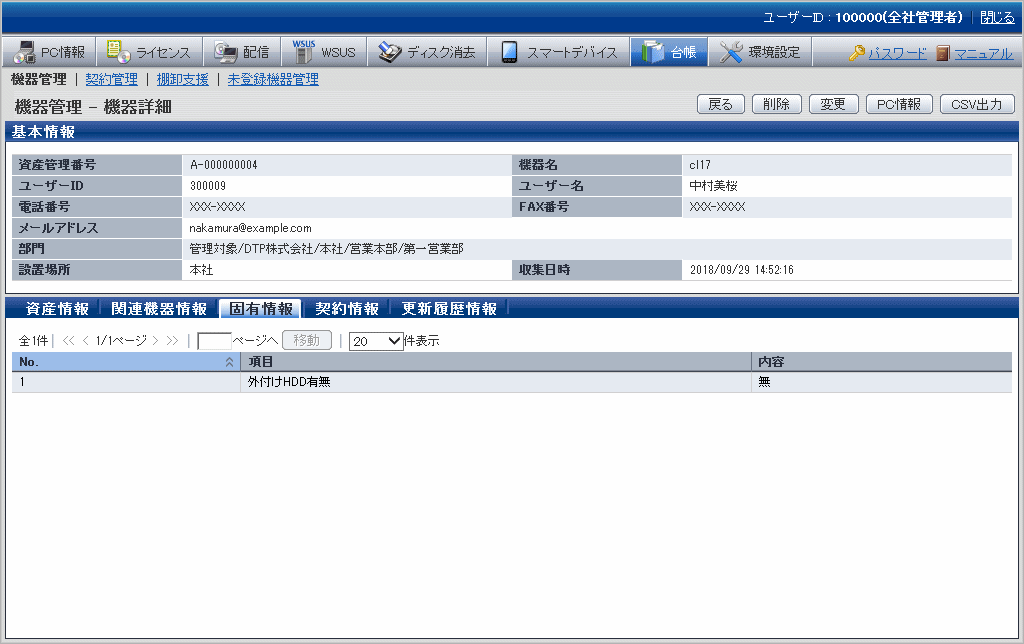Click the CSV出力 button
Viewport: 1024px width, 644px height.
pos(977,105)
